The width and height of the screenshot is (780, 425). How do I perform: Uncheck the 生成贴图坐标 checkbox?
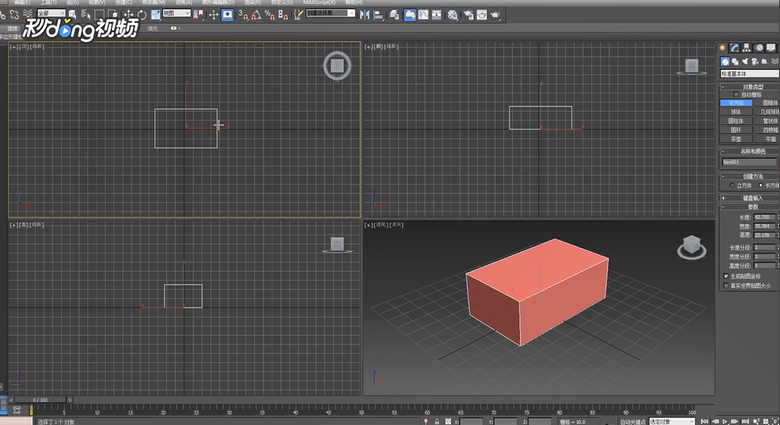click(x=726, y=276)
